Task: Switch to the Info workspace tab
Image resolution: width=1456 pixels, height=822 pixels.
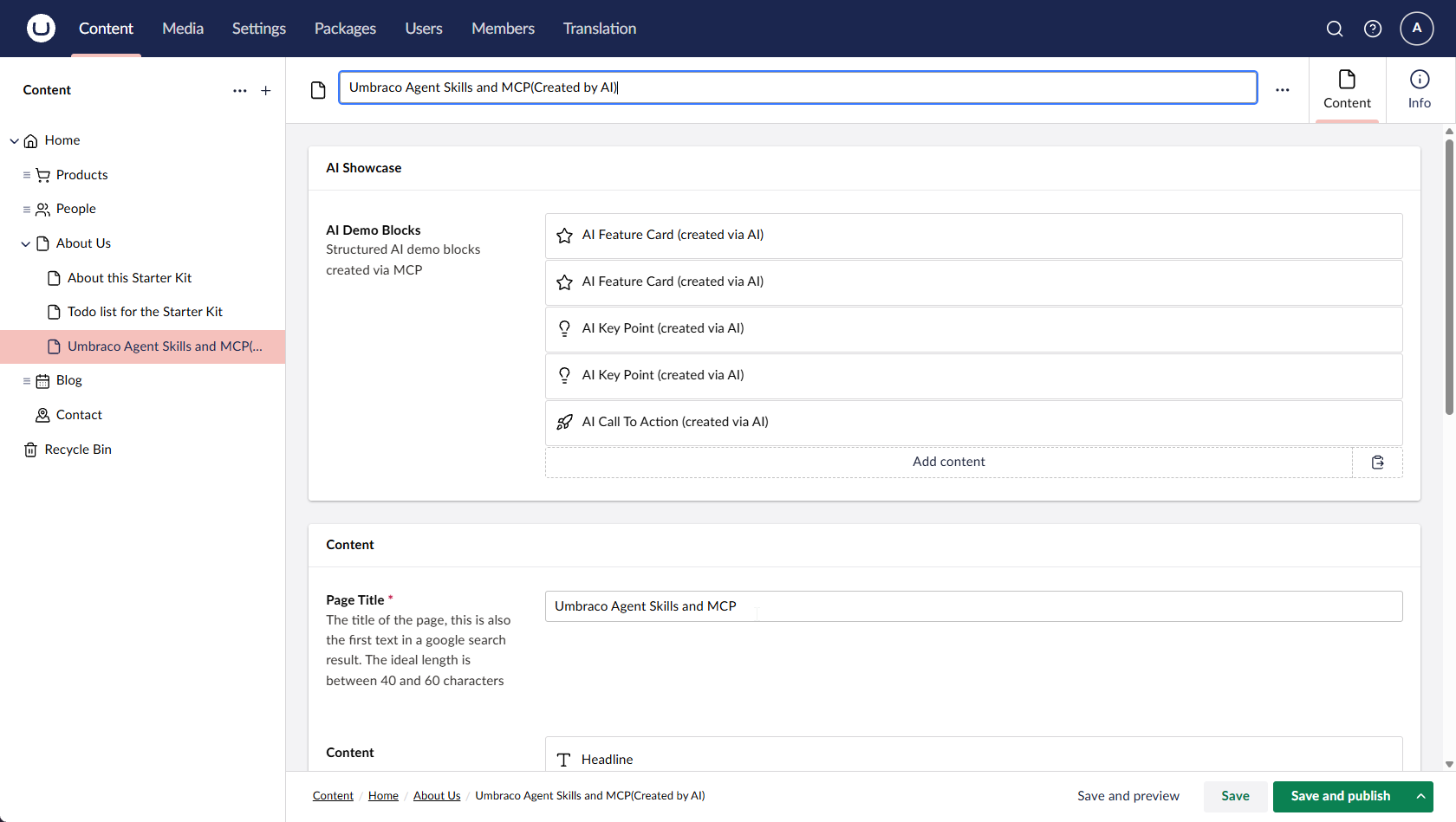Action: (x=1420, y=90)
